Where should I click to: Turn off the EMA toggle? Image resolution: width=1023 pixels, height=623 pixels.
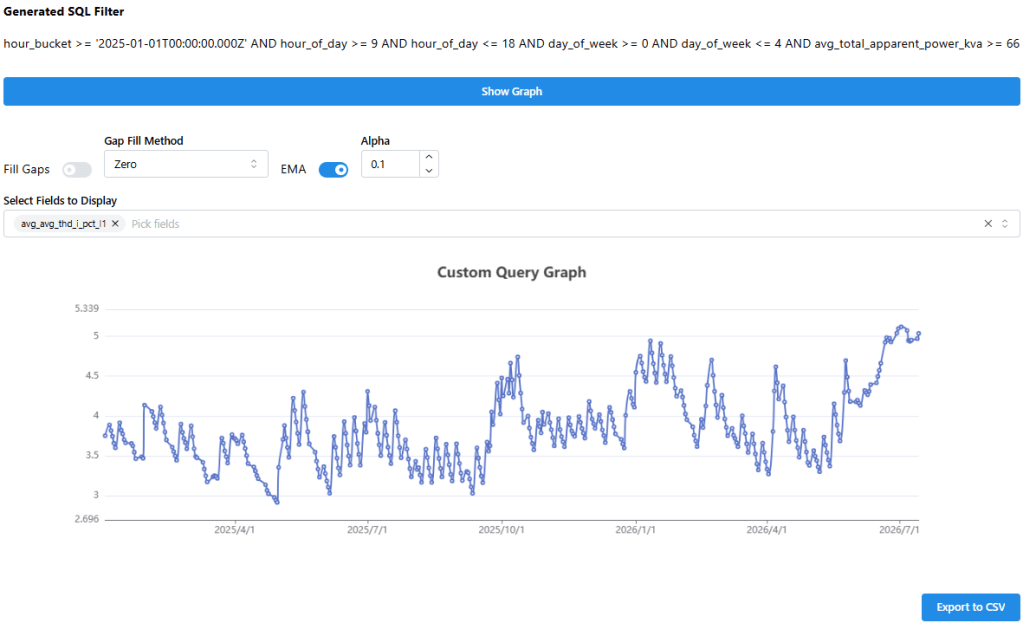point(333,170)
